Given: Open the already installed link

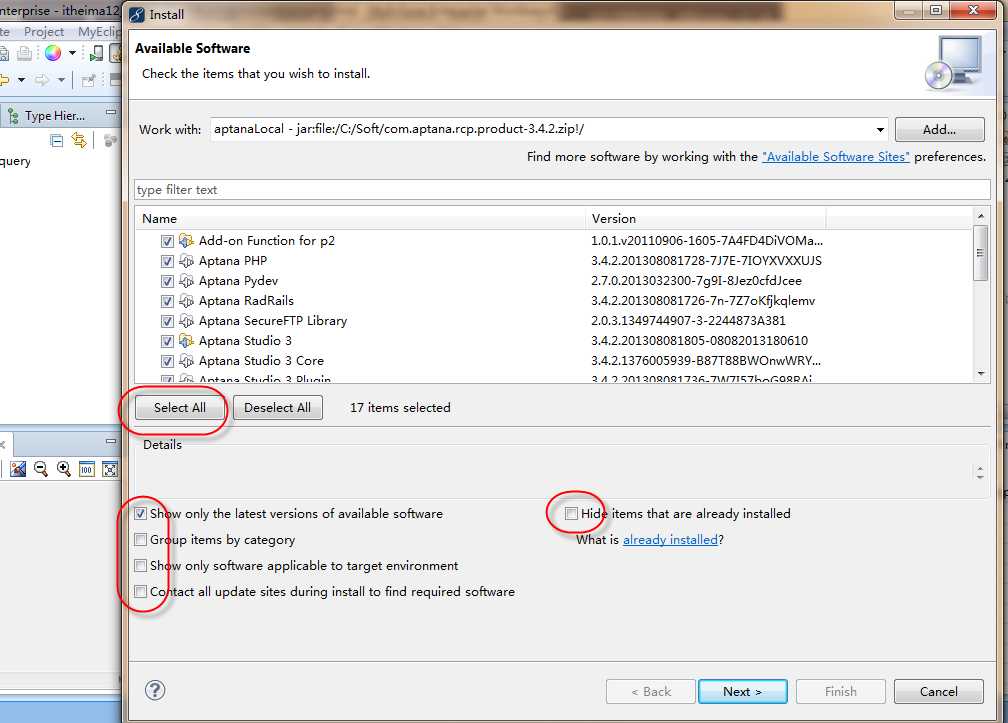Looking at the screenshot, I should point(670,540).
